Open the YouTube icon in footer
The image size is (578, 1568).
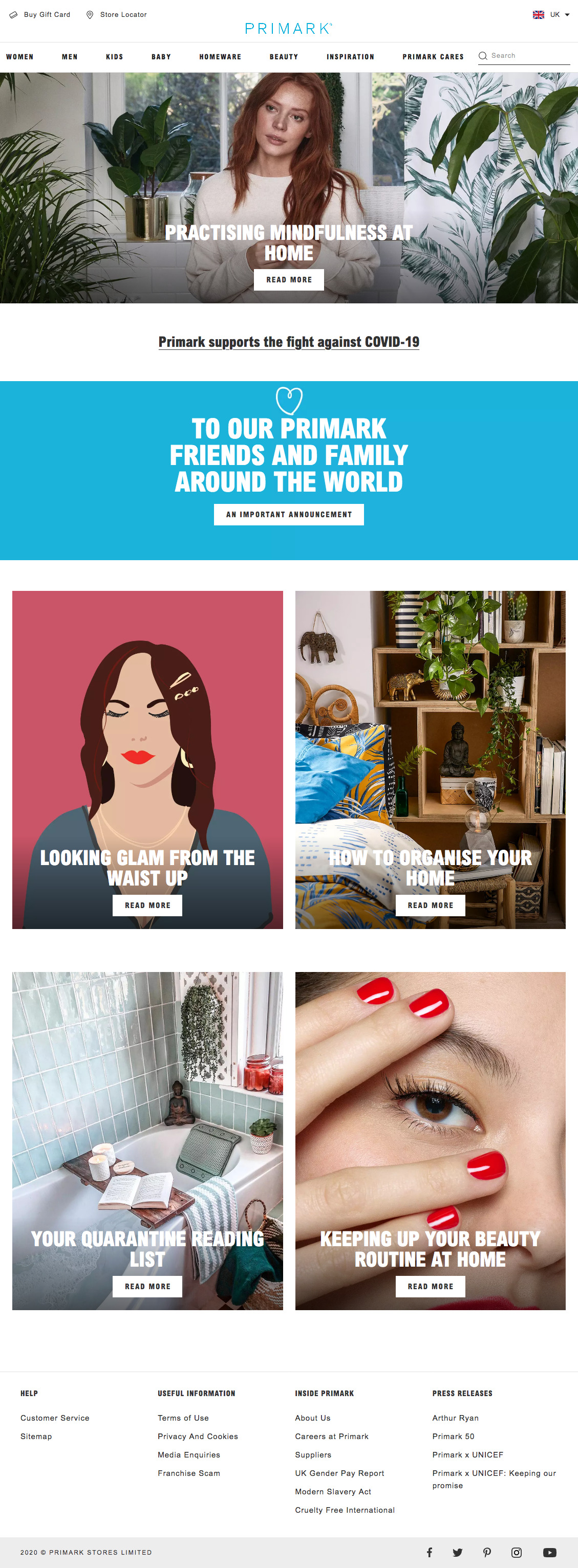[549, 1552]
